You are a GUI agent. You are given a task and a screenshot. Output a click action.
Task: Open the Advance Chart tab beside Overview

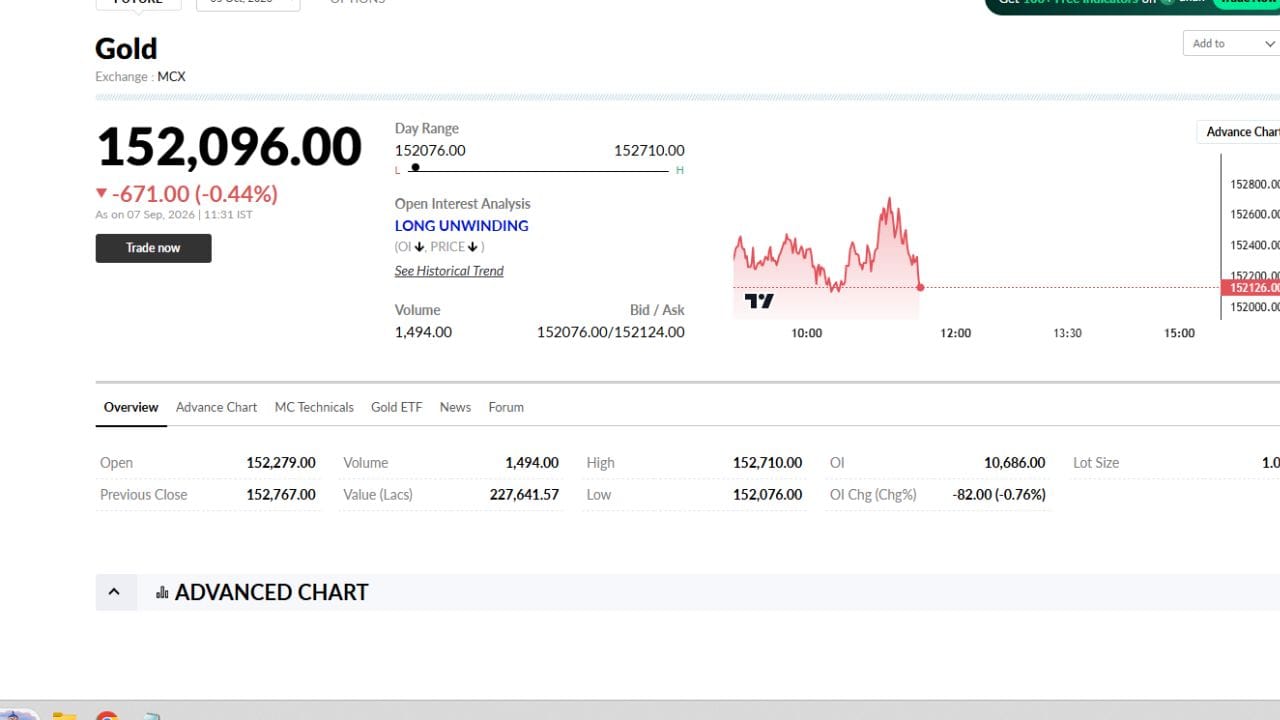(216, 407)
